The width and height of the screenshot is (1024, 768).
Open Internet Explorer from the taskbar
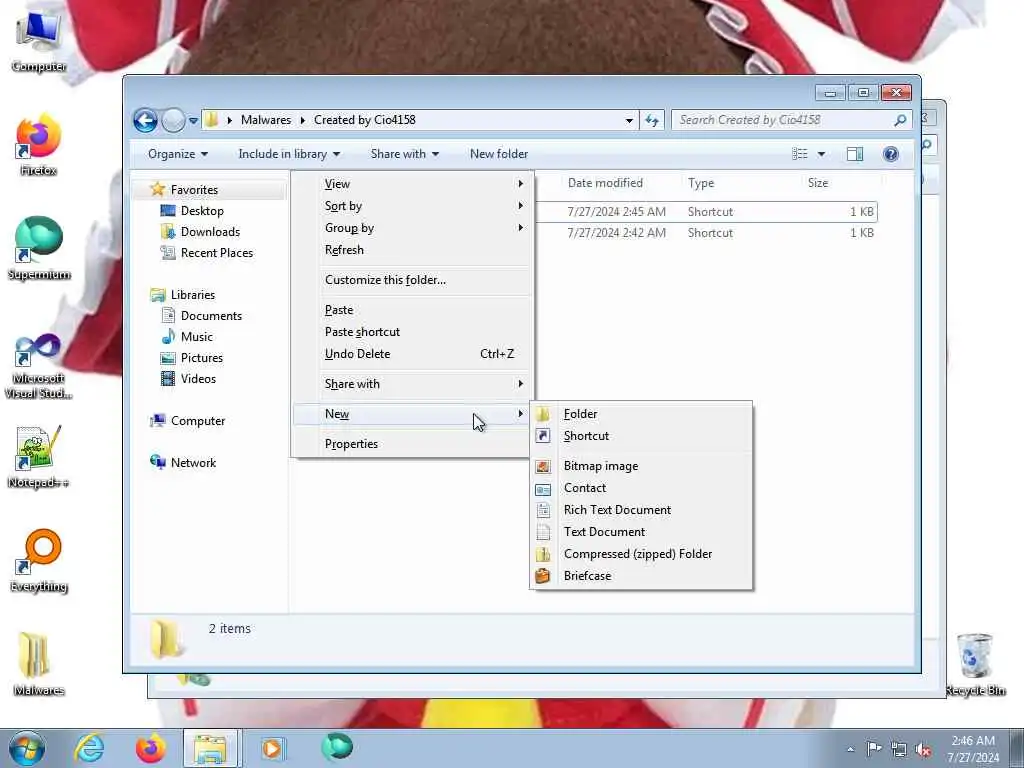pyautogui.click(x=89, y=748)
